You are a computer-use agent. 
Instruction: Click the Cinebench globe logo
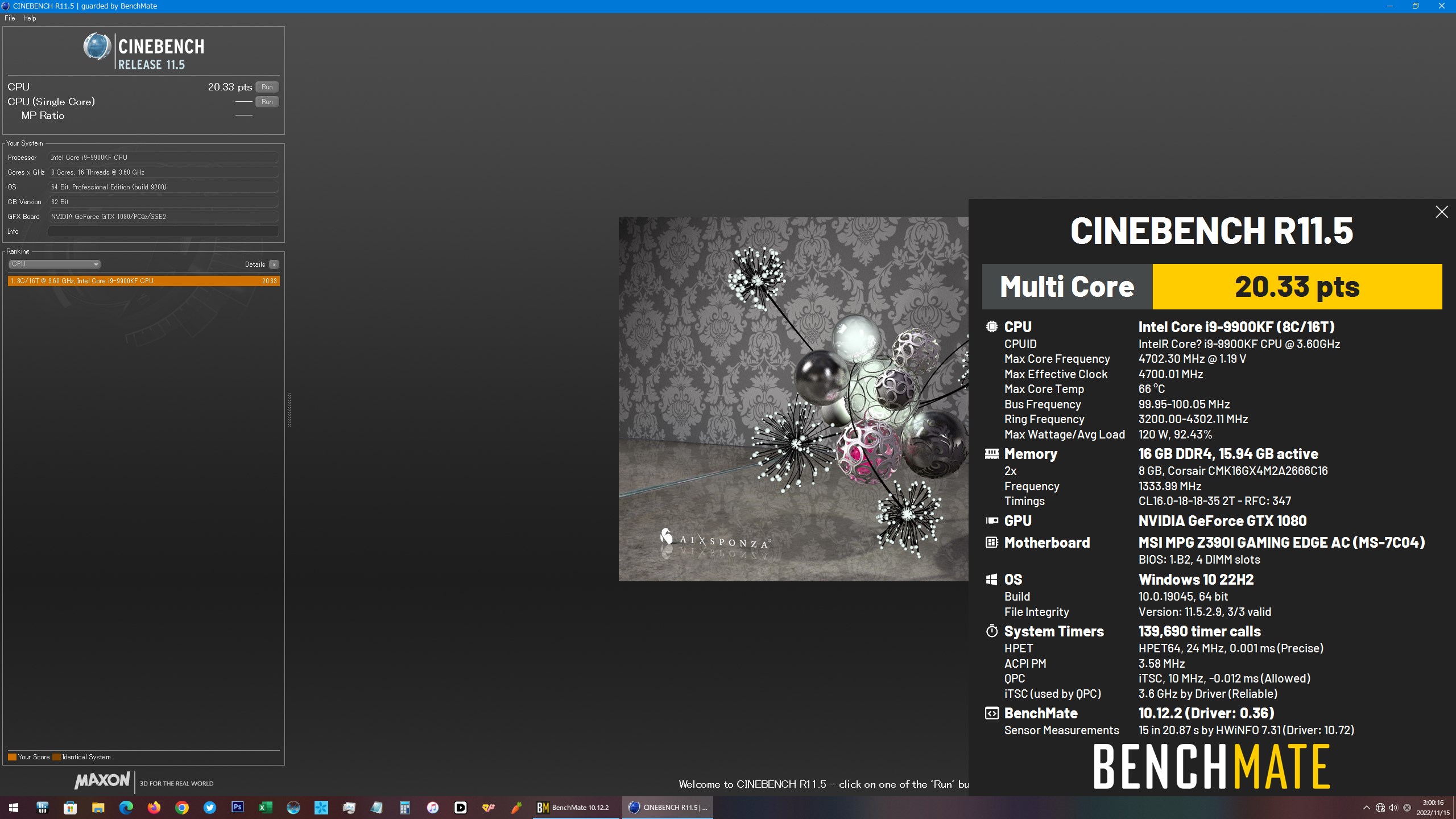[97, 47]
